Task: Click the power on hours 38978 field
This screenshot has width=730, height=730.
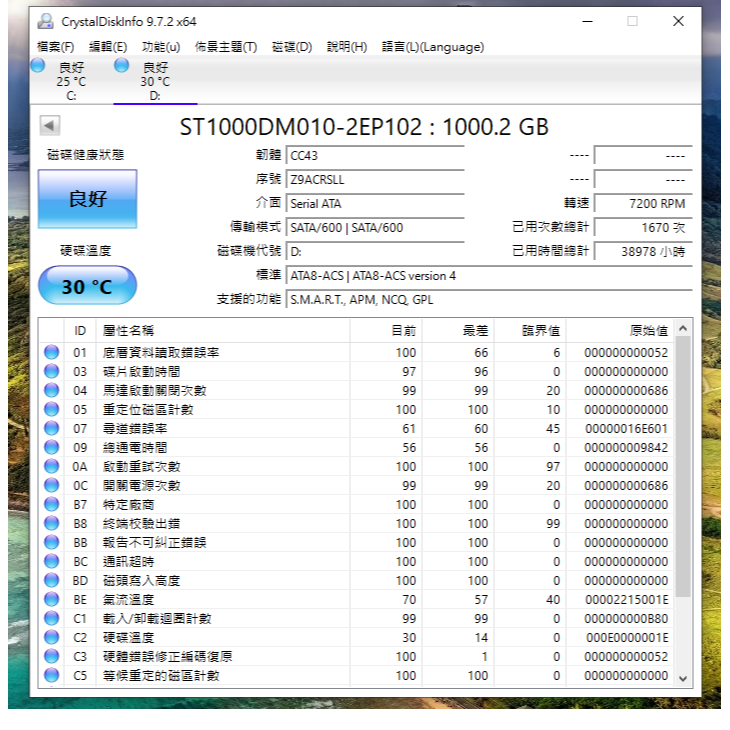Action: click(x=643, y=252)
